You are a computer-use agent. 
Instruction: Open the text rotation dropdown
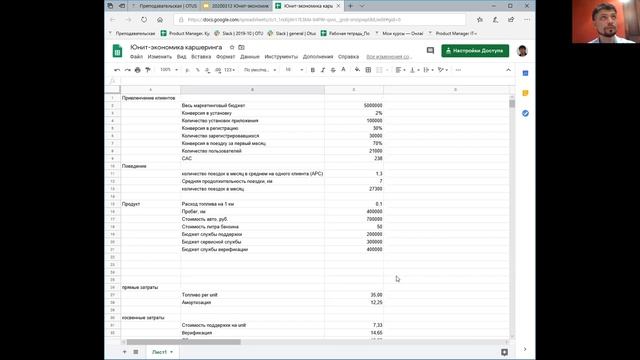(442, 70)
